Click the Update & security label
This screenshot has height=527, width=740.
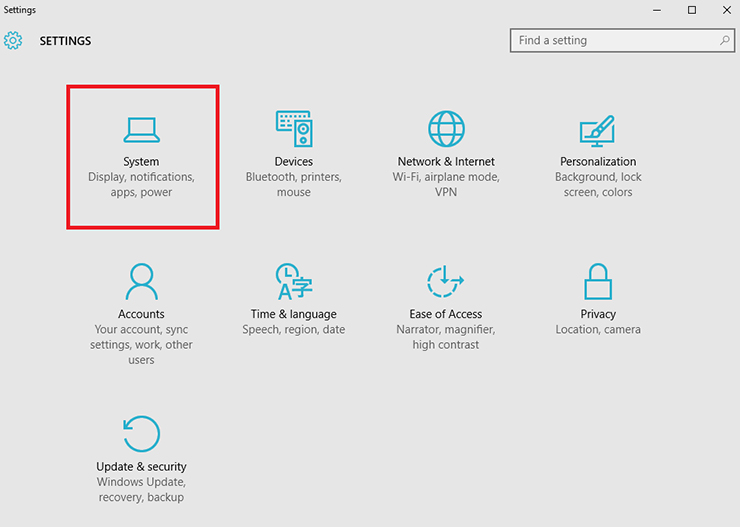coord(141,466)
